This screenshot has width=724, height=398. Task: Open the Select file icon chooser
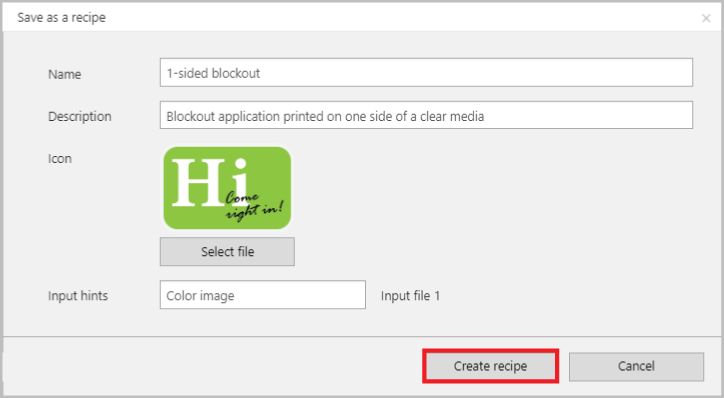tap(227, 252)
